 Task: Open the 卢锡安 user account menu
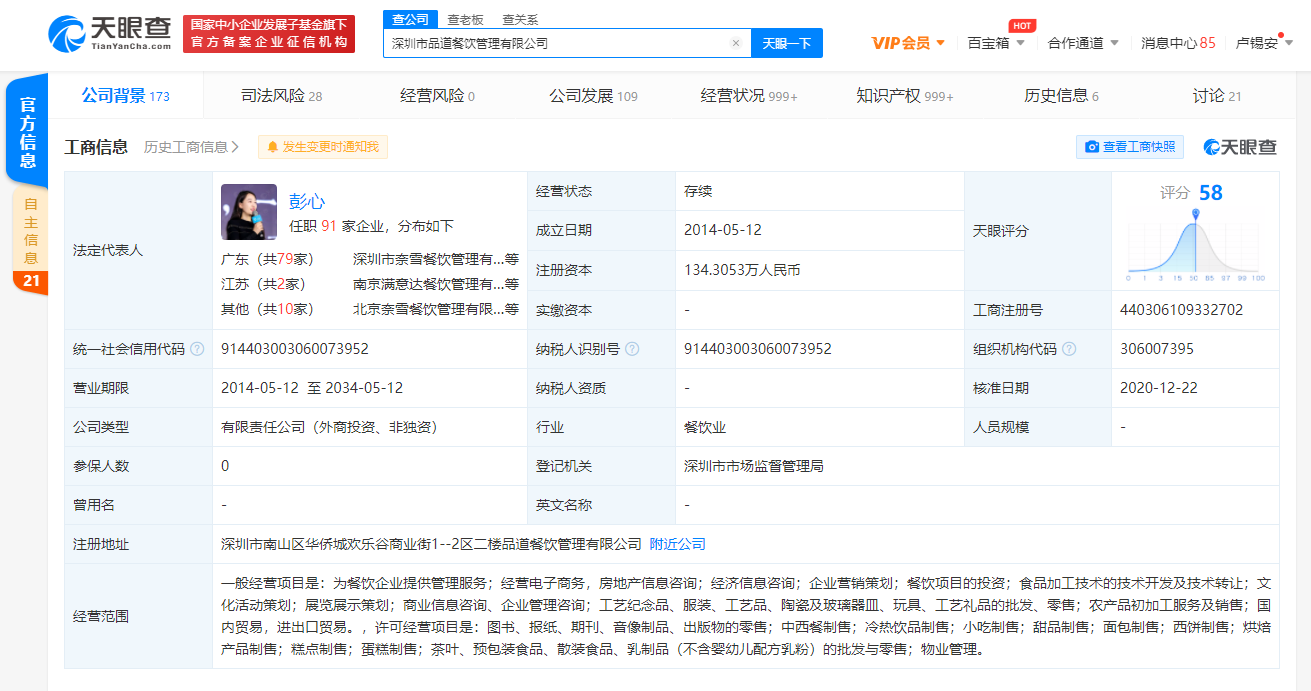[x=1264, y=43]
